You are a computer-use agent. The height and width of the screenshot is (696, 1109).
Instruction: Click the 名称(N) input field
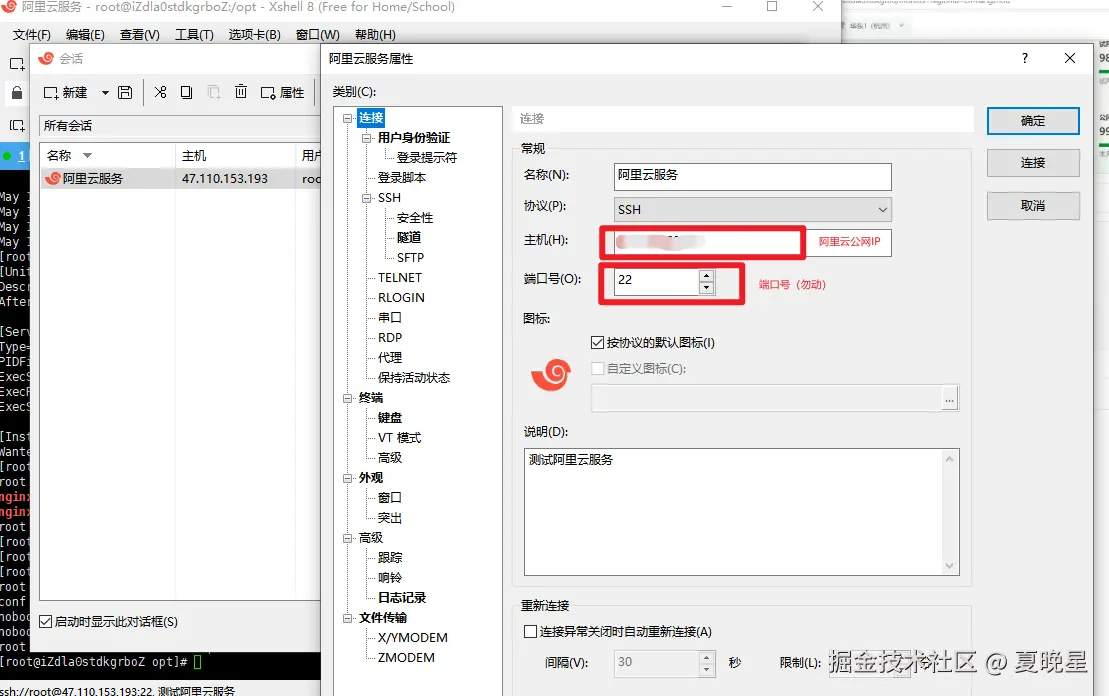pyautogui.click(x=753, y=176)
